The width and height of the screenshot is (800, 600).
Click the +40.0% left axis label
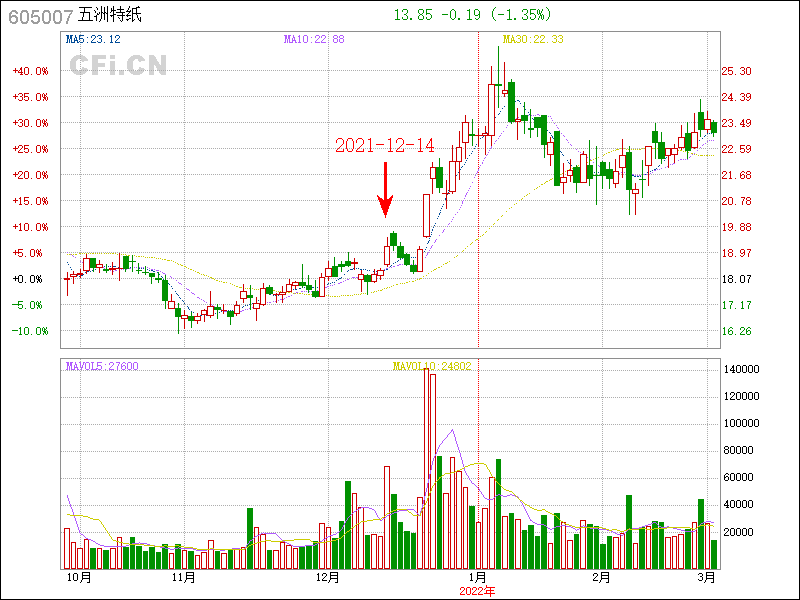(x=30, y=71)
